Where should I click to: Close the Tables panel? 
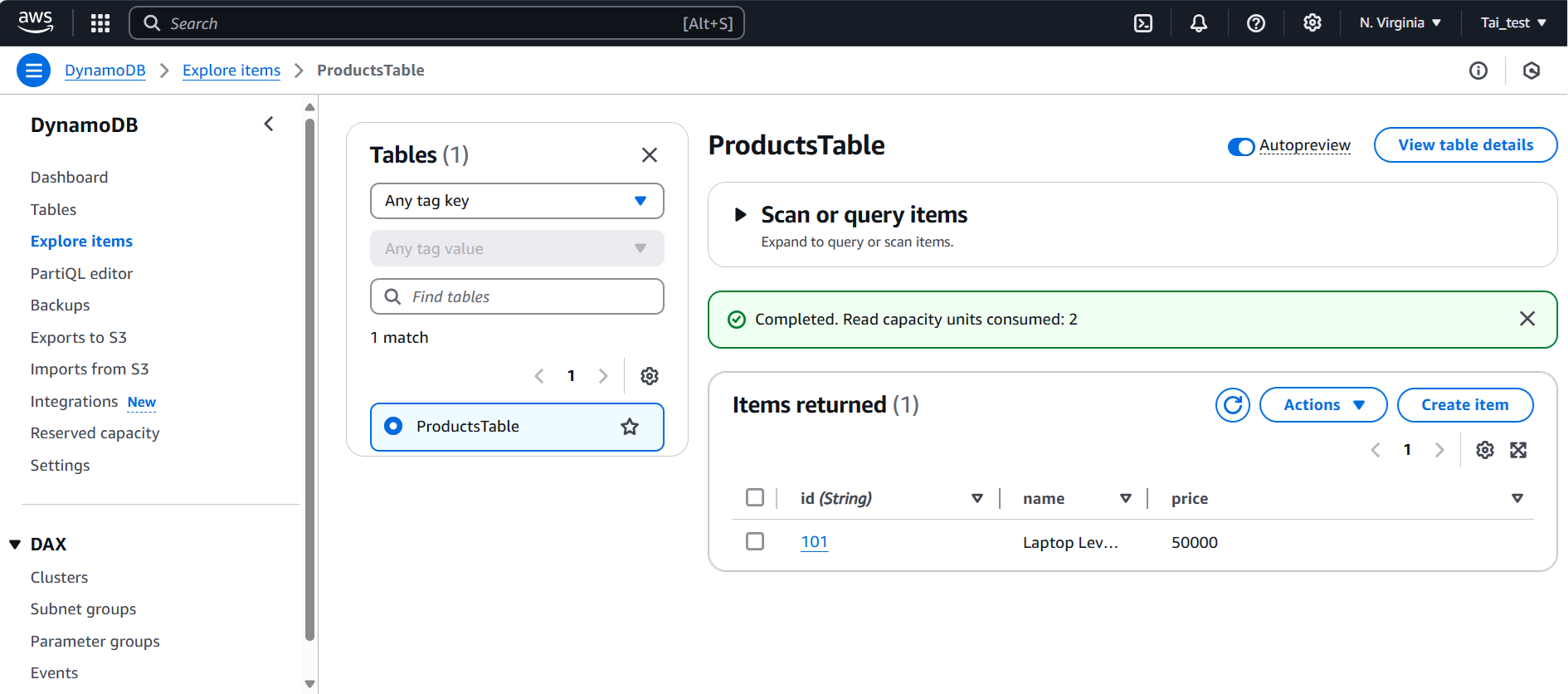[650, 155]
